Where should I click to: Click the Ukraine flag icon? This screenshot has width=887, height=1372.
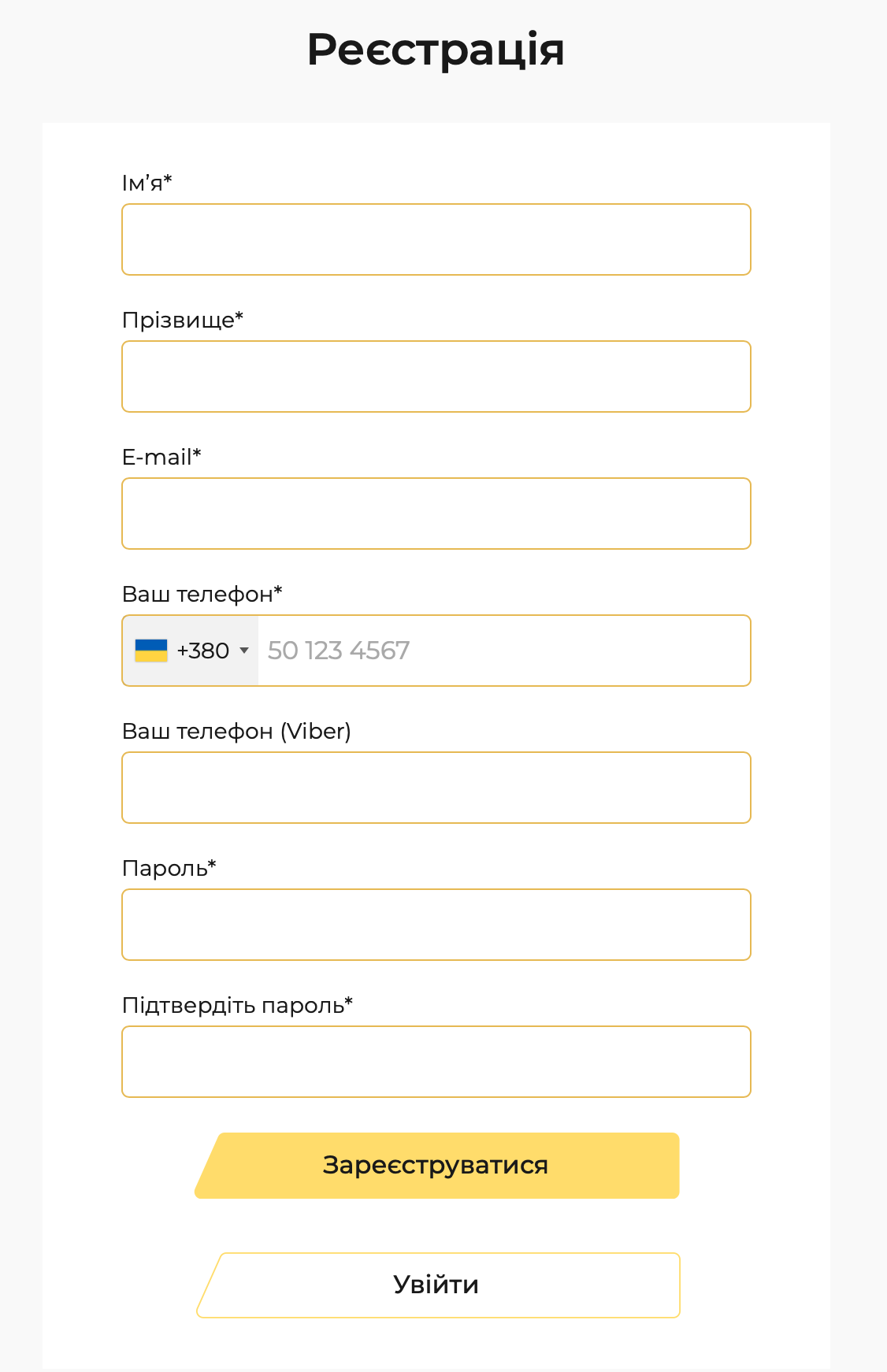151,651
